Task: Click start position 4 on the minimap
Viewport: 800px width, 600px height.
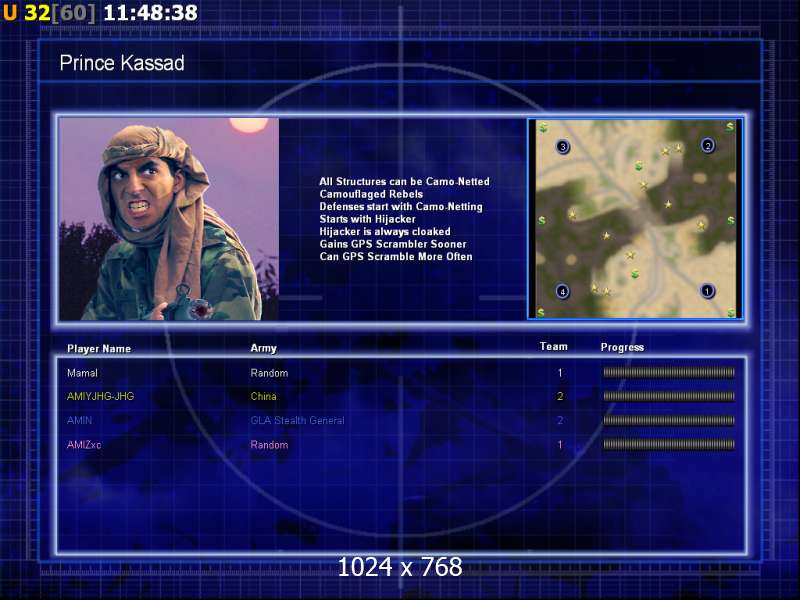Action: pyautogui.click(x=562, y=292)
